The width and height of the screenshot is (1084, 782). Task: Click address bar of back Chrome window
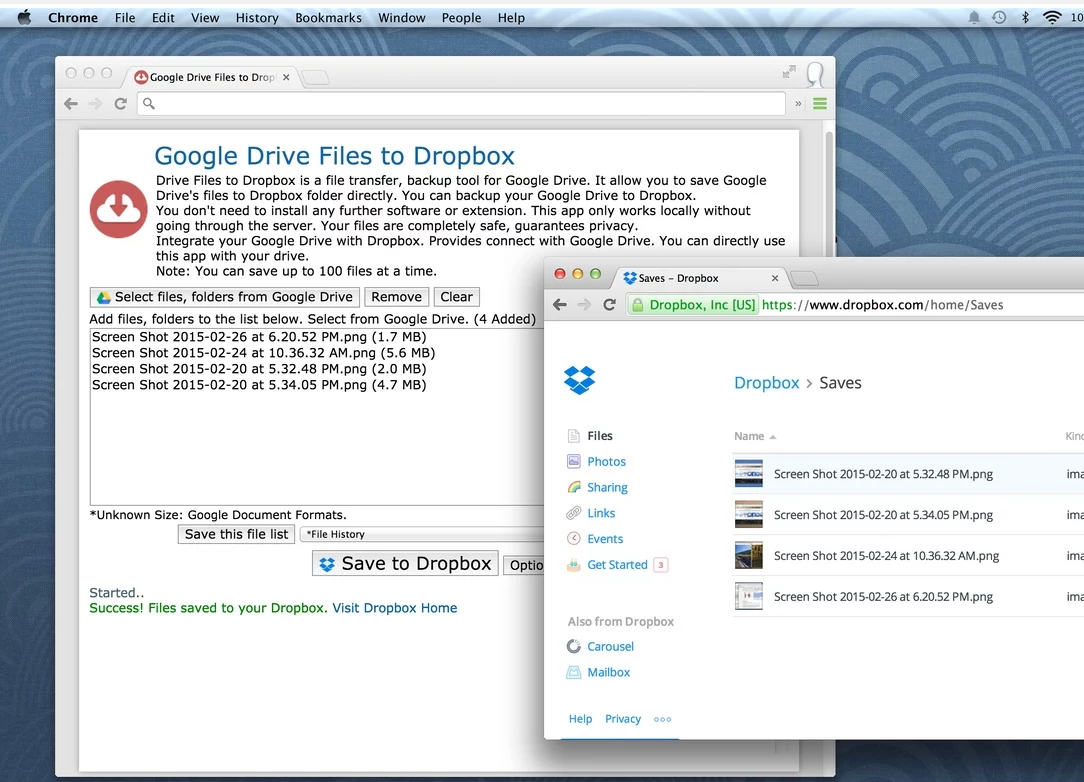pyautogui.click(x=461, y=104)
